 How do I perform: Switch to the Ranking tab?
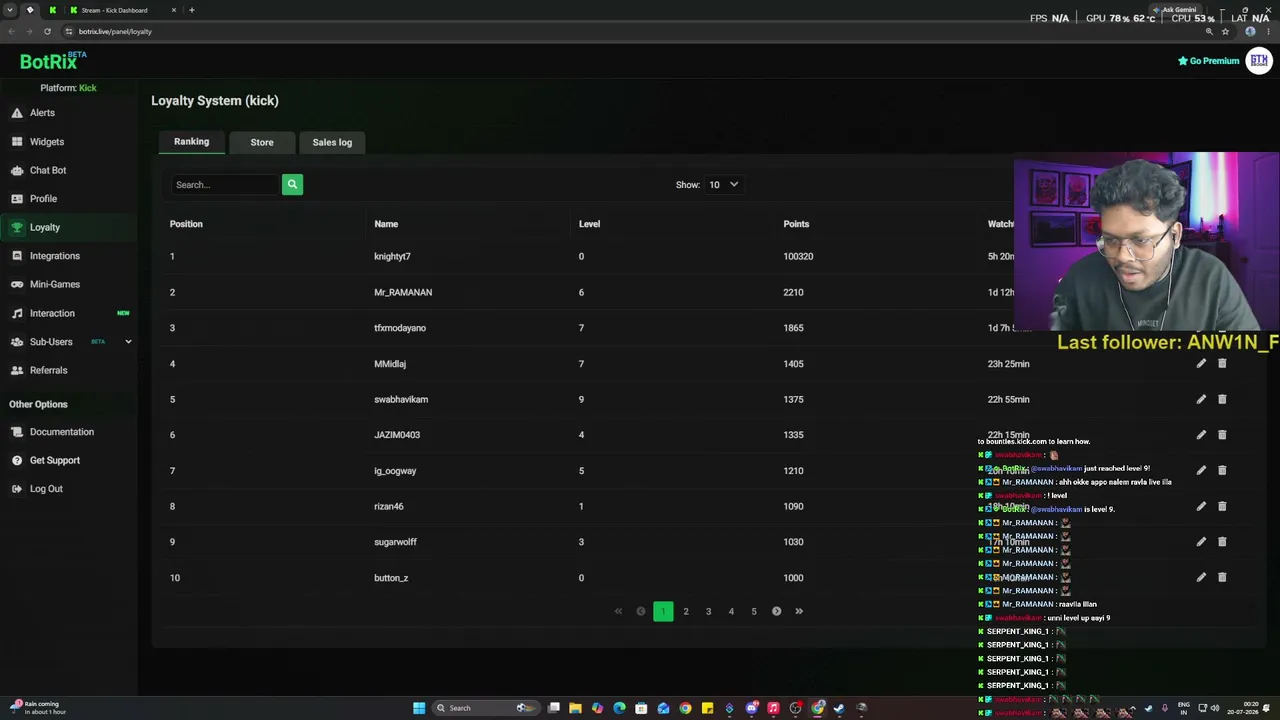(x=191, y=142)
